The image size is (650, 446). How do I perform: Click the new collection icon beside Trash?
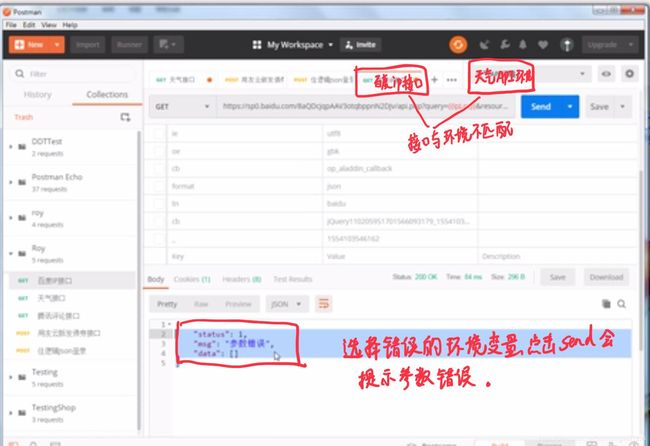(125, 117)
